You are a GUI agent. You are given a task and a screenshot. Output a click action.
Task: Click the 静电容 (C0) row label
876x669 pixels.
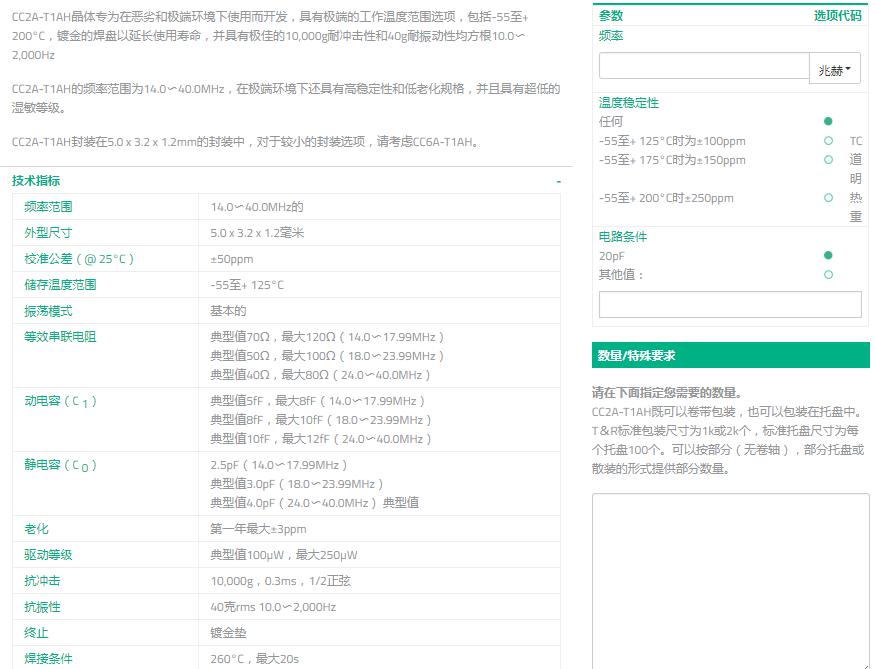pos(60,465)
